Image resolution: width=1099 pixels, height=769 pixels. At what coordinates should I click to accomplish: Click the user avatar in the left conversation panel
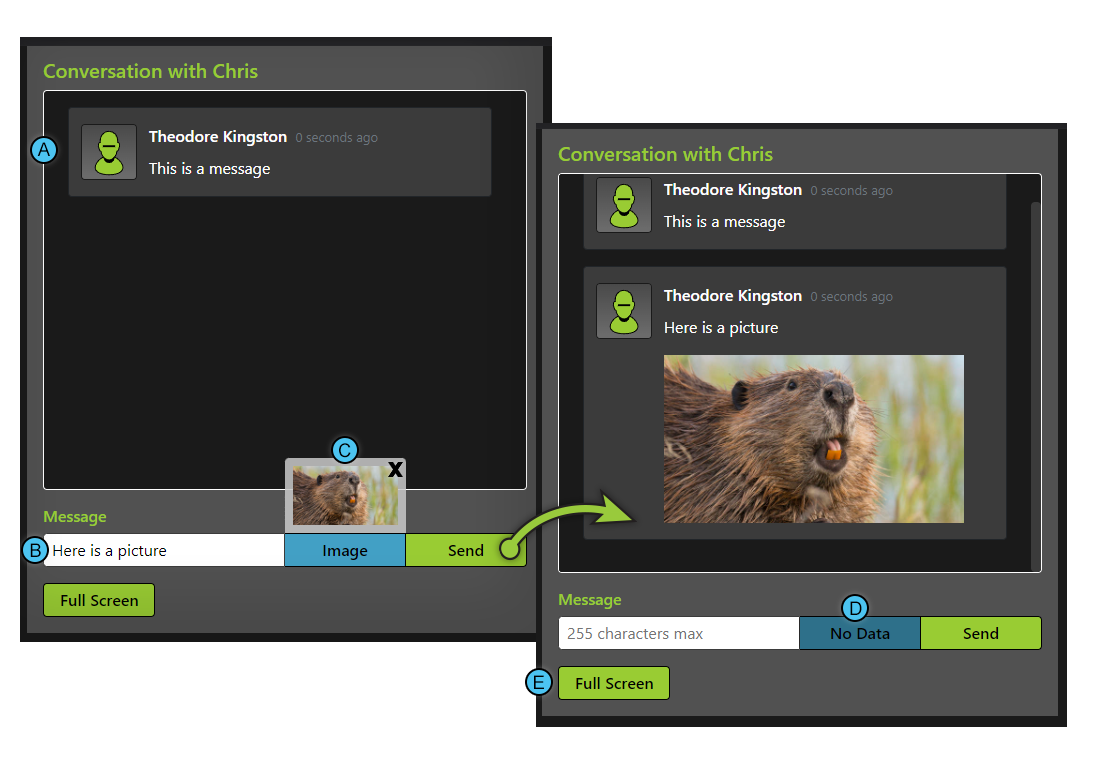click(x=109, y=152)
